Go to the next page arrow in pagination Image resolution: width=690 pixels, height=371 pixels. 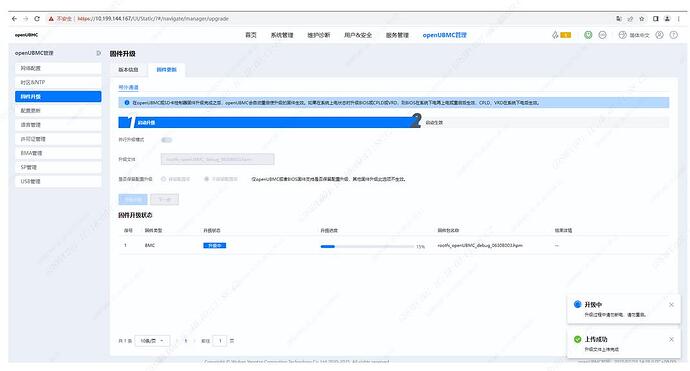pos(195,341)
